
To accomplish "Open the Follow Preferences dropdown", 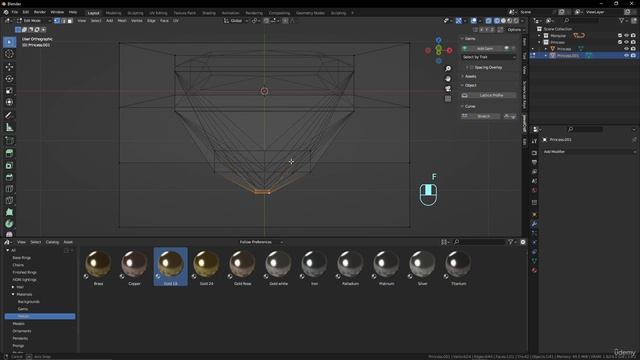I will [261, 242].
